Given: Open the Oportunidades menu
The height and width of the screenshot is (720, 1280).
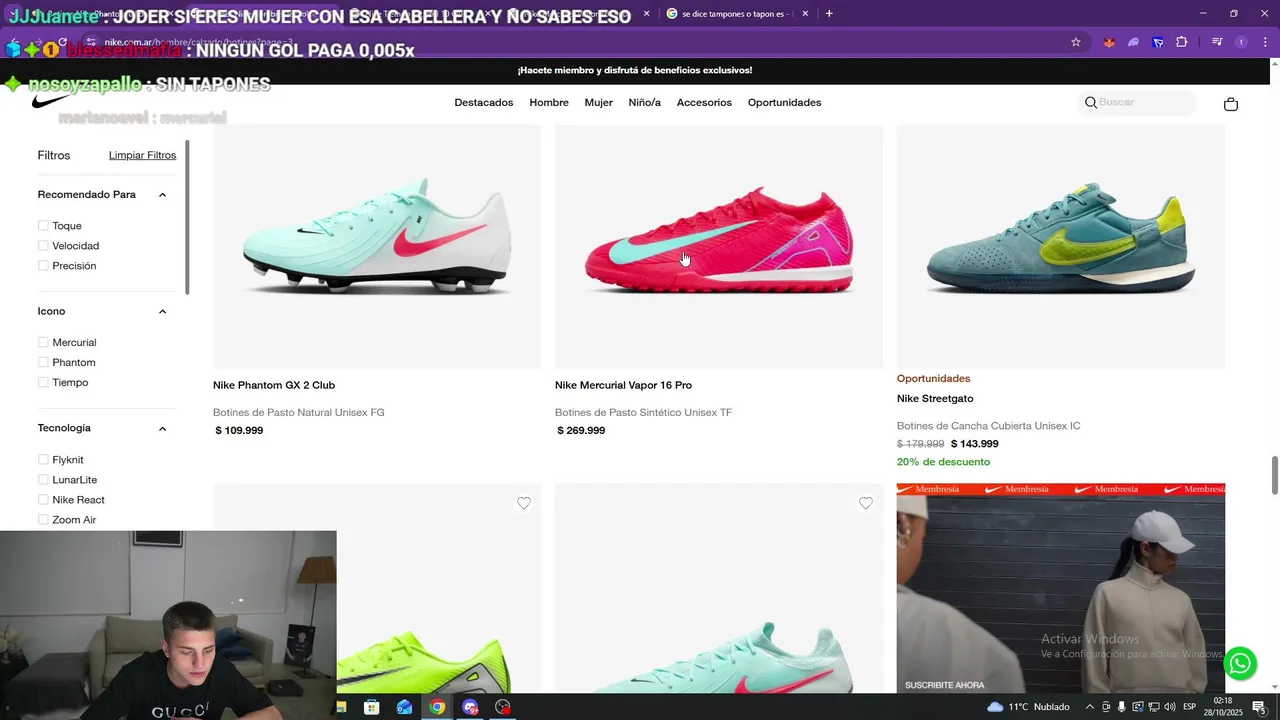Looking at the screenshot, I should [x=784, y=103].
